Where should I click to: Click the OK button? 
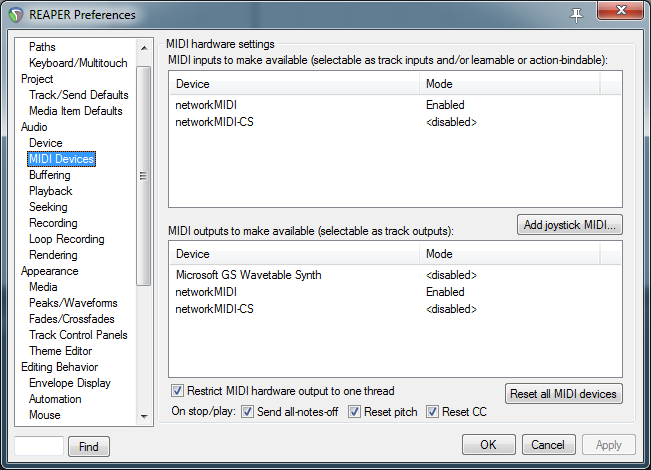pyautogui.click(x=489, y=445)
